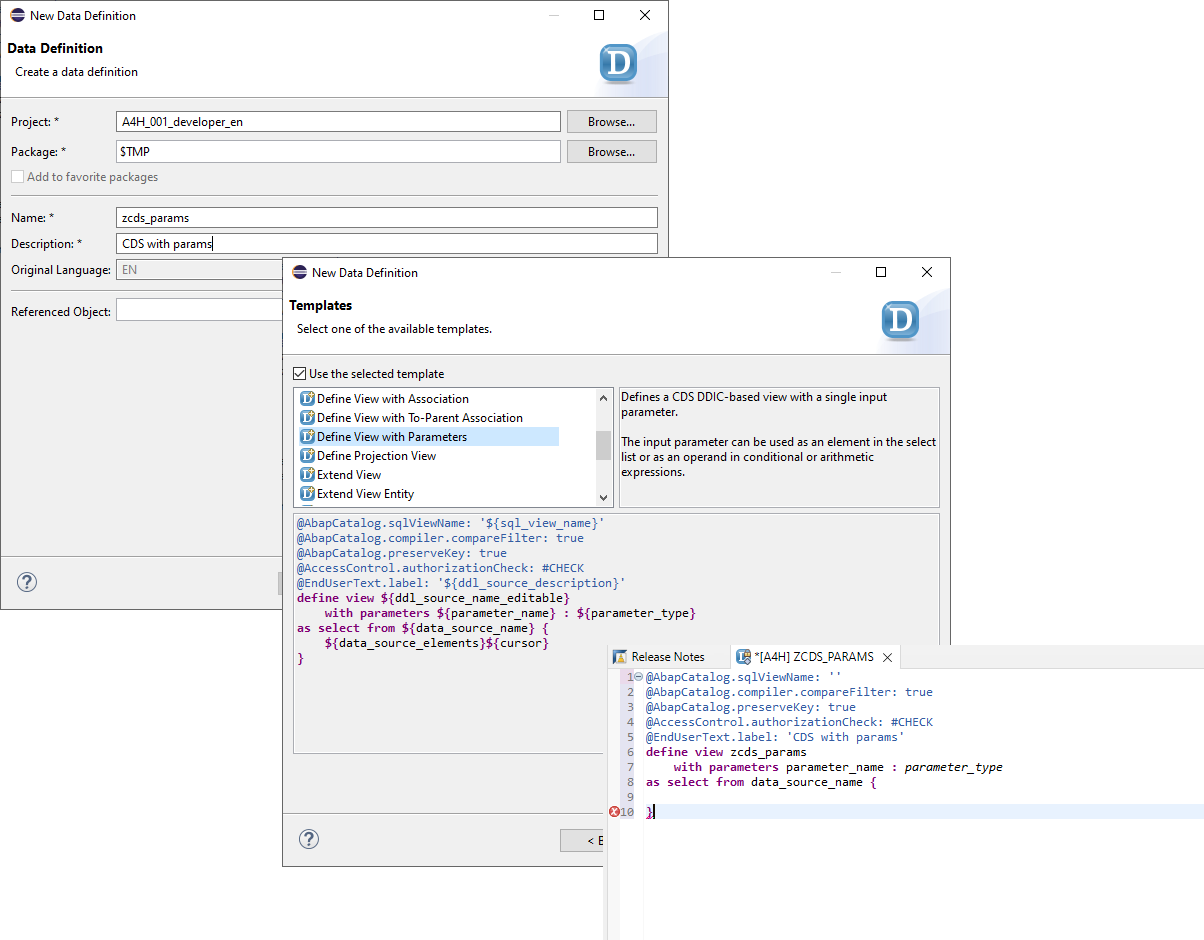
Task: Click data_source_name in line 8
Action: tap(807, 782)
